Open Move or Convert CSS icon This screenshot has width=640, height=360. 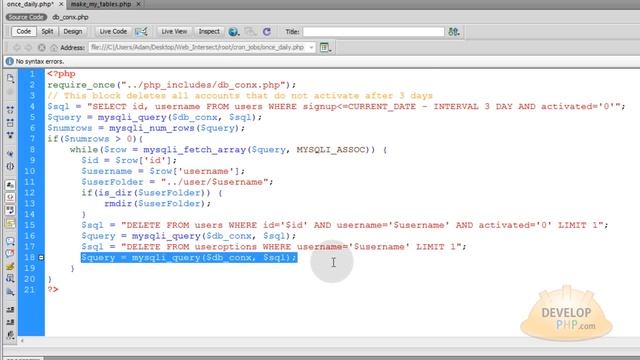point(10,291)
